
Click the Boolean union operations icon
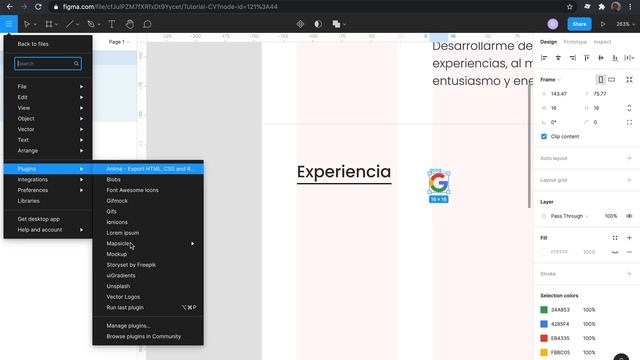click(x=336, y=24)
